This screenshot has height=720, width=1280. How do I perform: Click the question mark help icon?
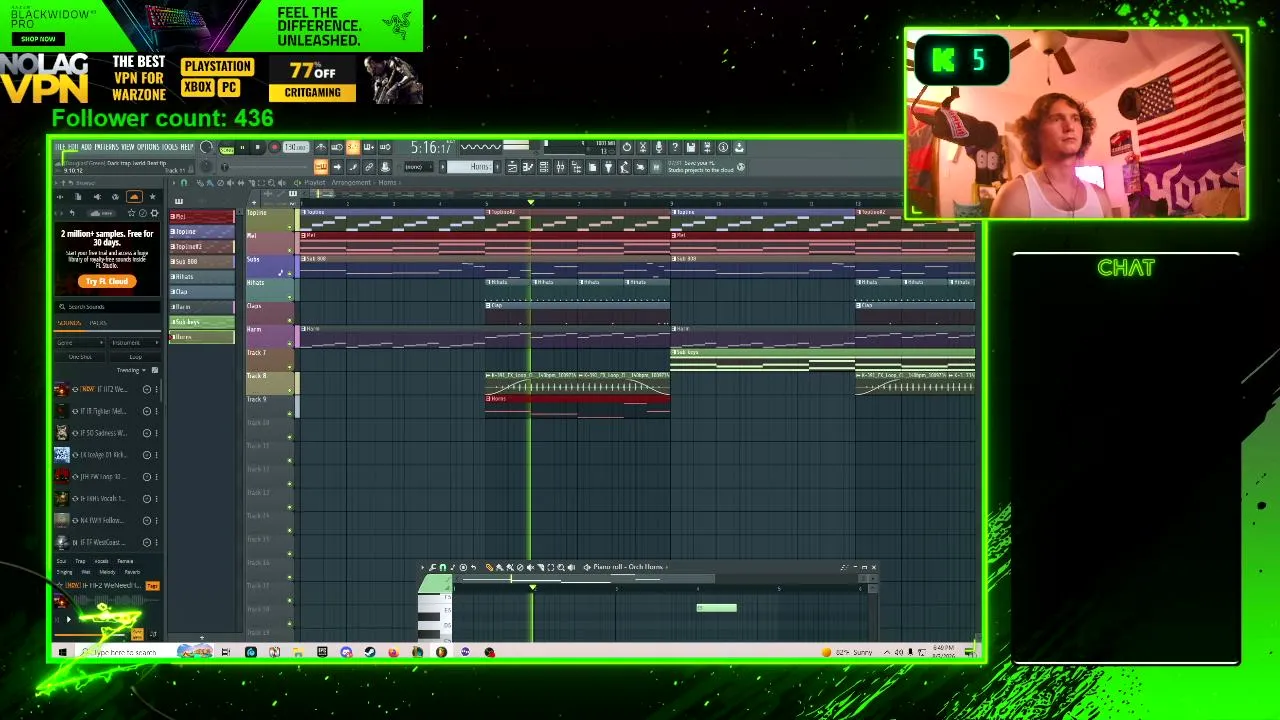(x=675, y=148)
